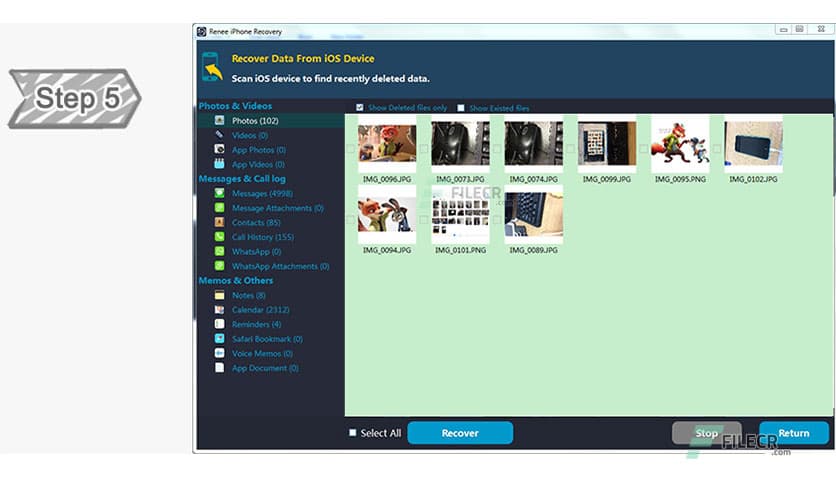
Task: Click the Photos (102) label
Action: pyautogui.click(x=255, y=120)
